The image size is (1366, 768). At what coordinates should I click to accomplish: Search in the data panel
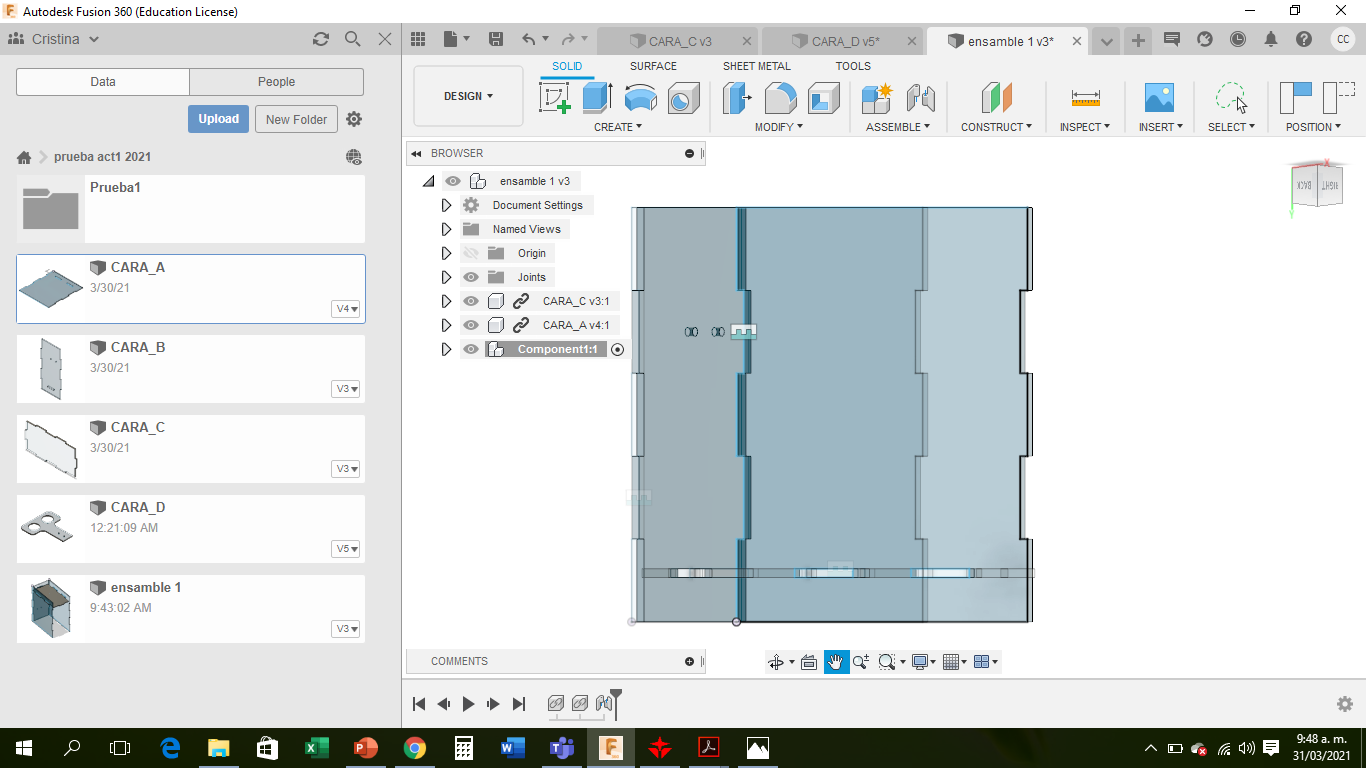352,39
